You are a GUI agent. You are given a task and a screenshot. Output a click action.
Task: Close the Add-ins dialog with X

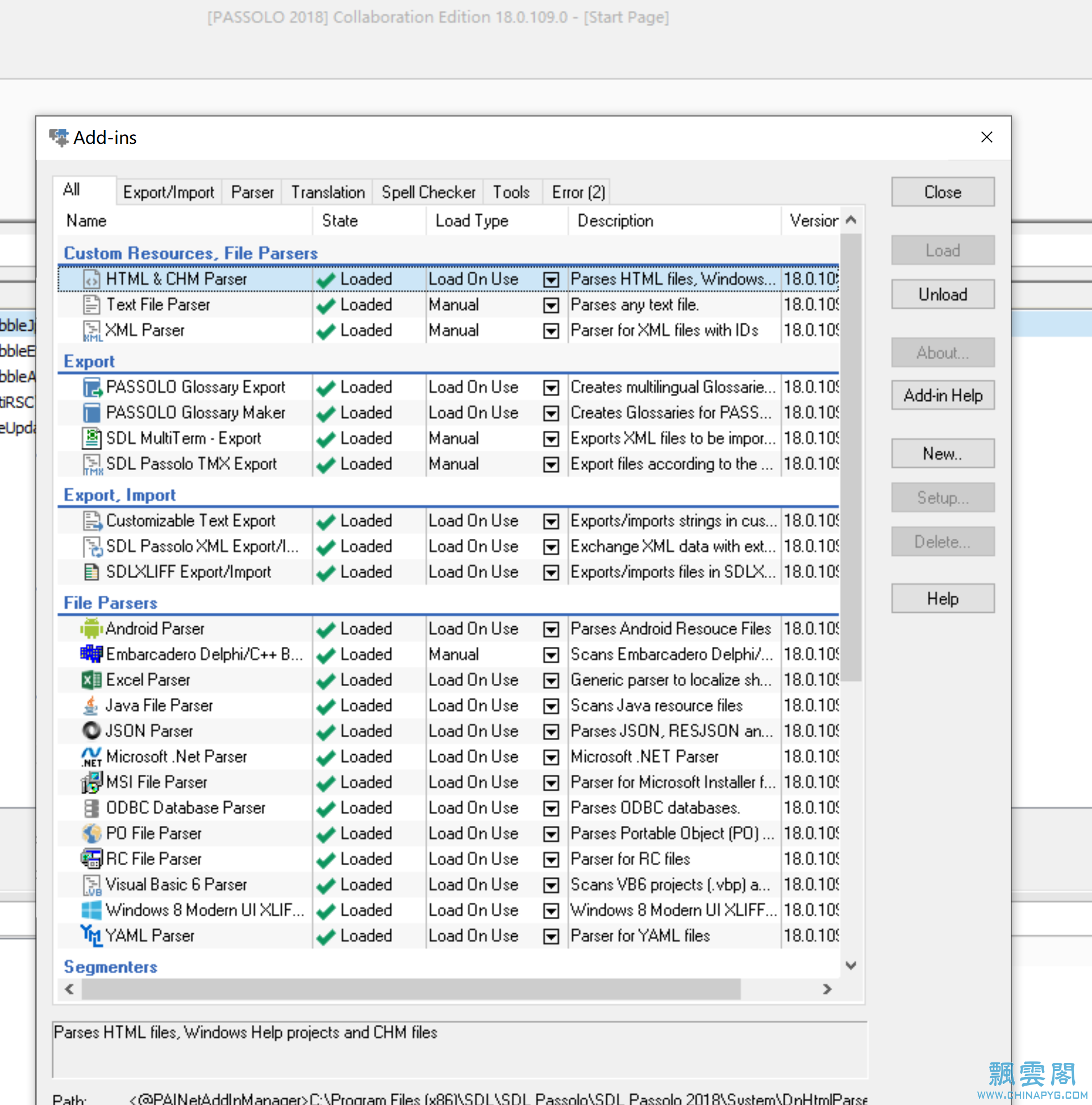(x=986, y=138)
